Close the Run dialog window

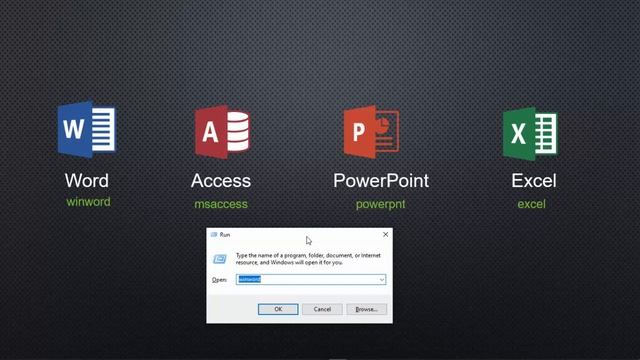(385, 235)
